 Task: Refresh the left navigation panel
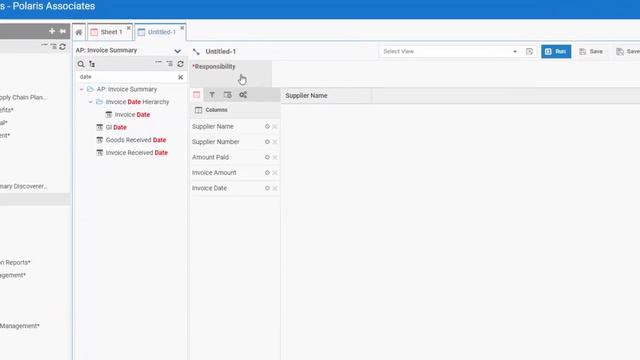[x=62, y=47]
